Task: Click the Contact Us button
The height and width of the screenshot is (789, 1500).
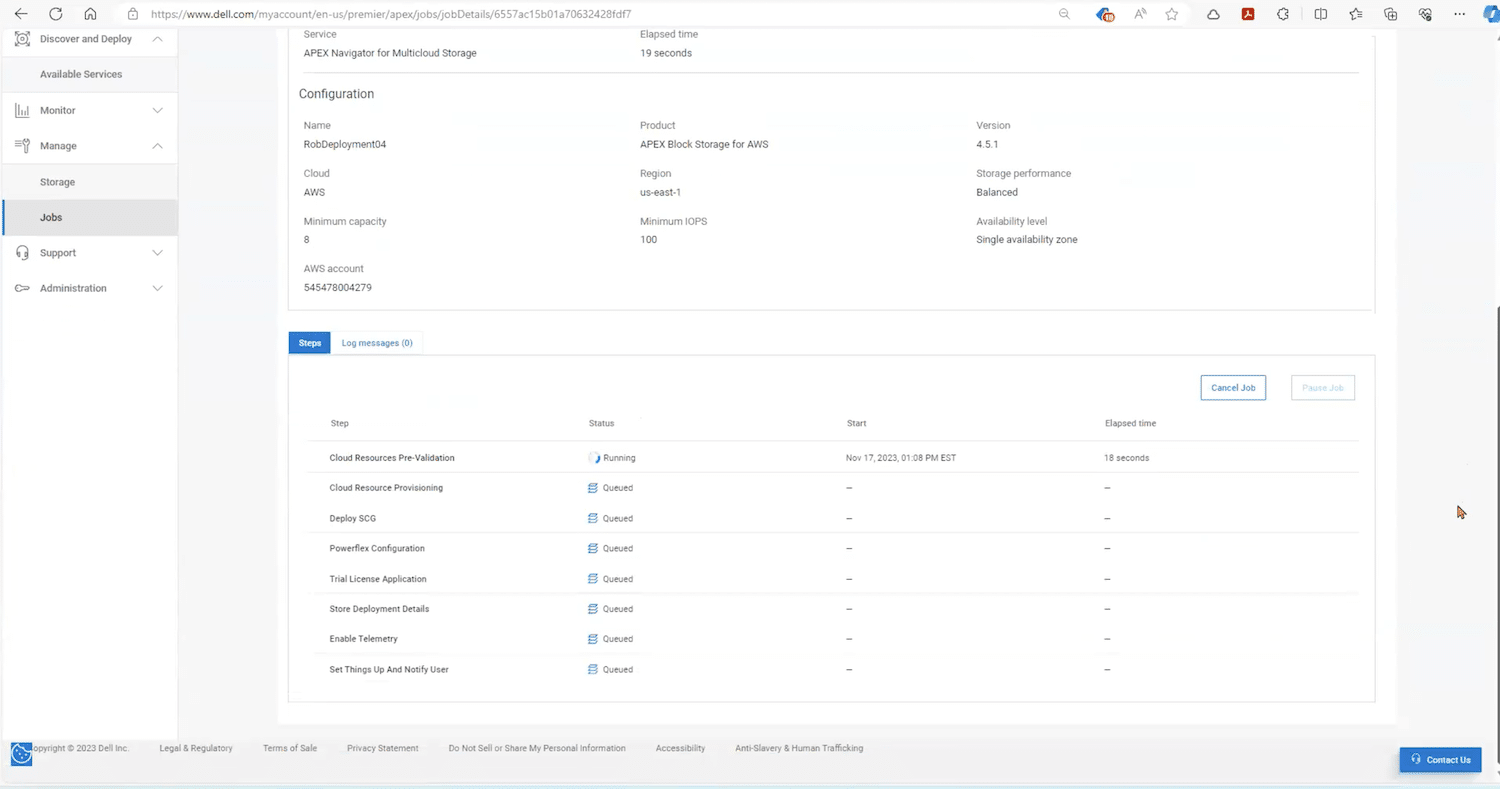Action: coord(1440,760)
